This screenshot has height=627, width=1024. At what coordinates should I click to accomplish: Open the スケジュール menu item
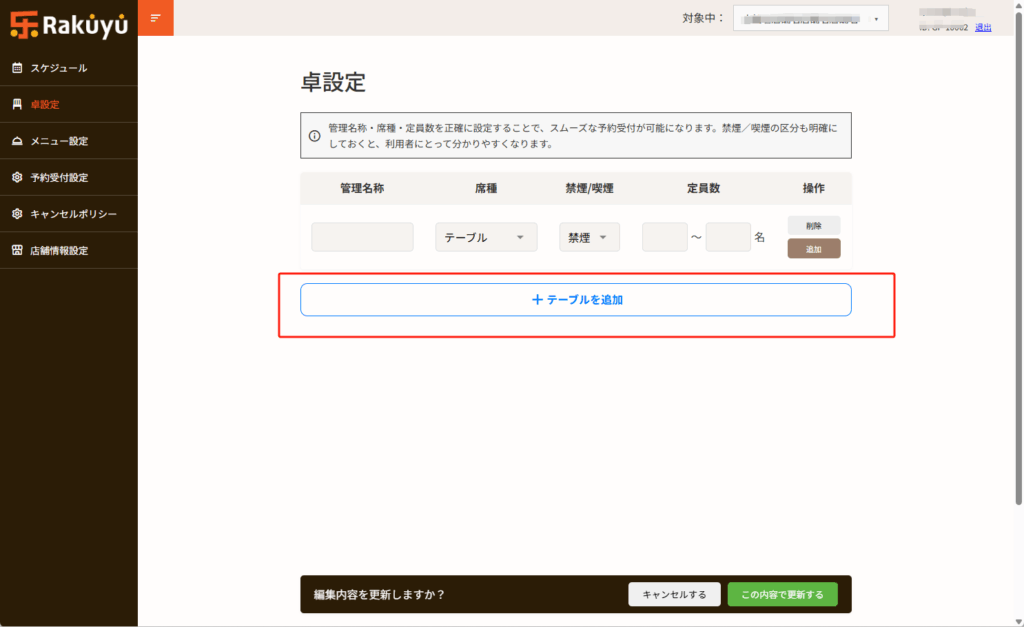pos(58,68)
